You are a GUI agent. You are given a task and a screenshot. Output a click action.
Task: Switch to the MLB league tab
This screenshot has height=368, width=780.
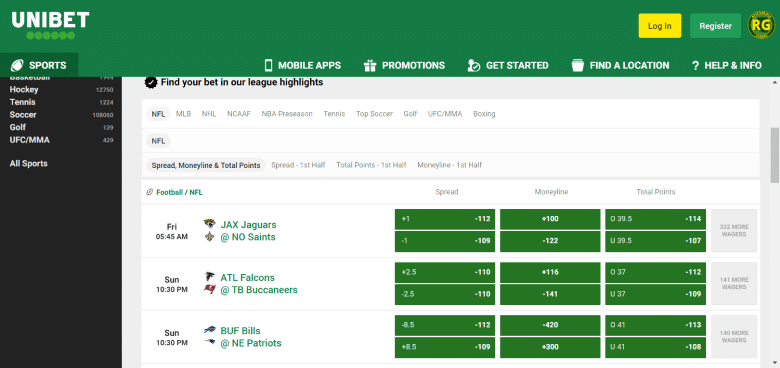184,114
